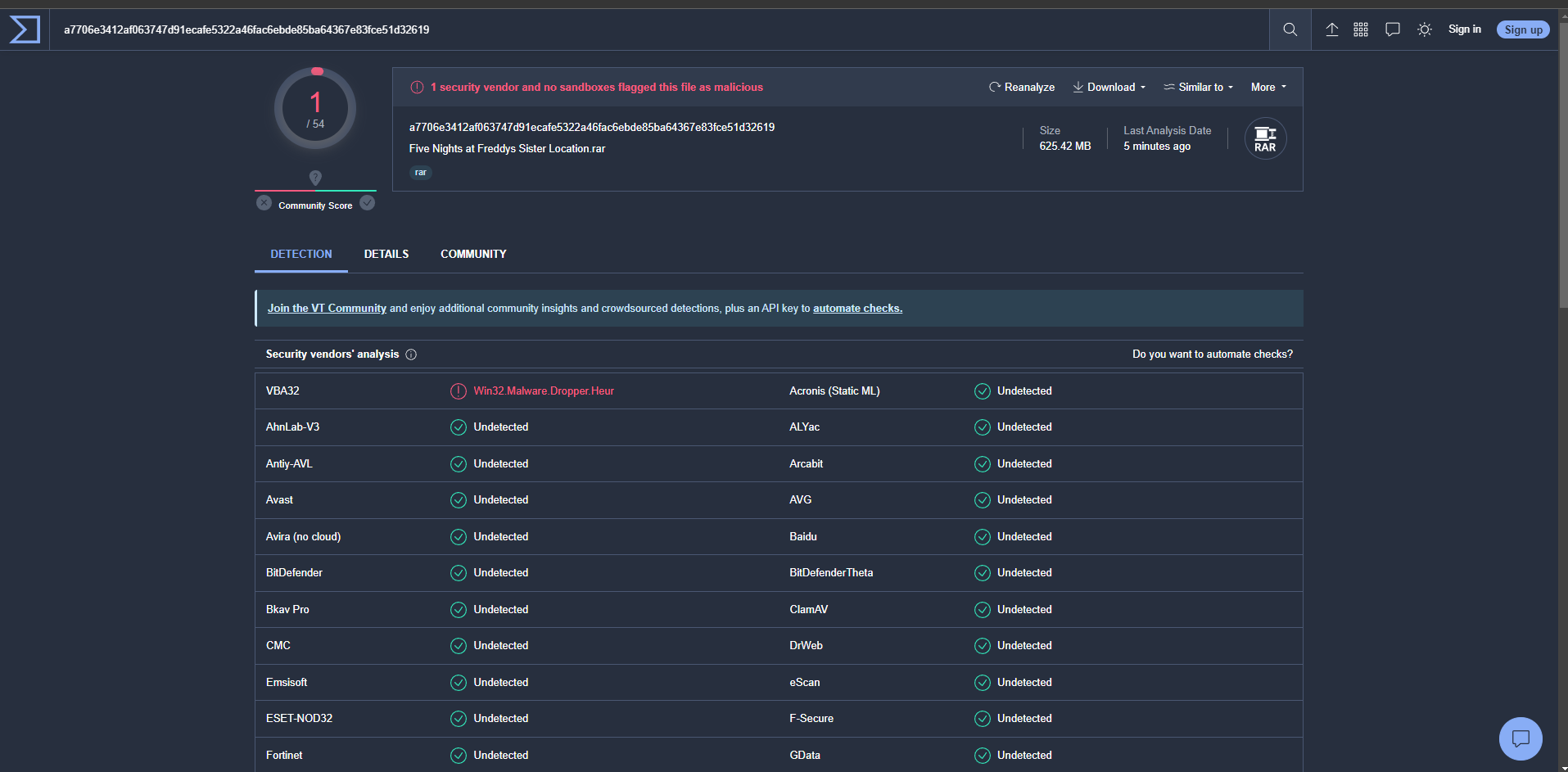Expand the Similar to dropdown
The image size is (1568, 772).
[x=1199, y=87]
